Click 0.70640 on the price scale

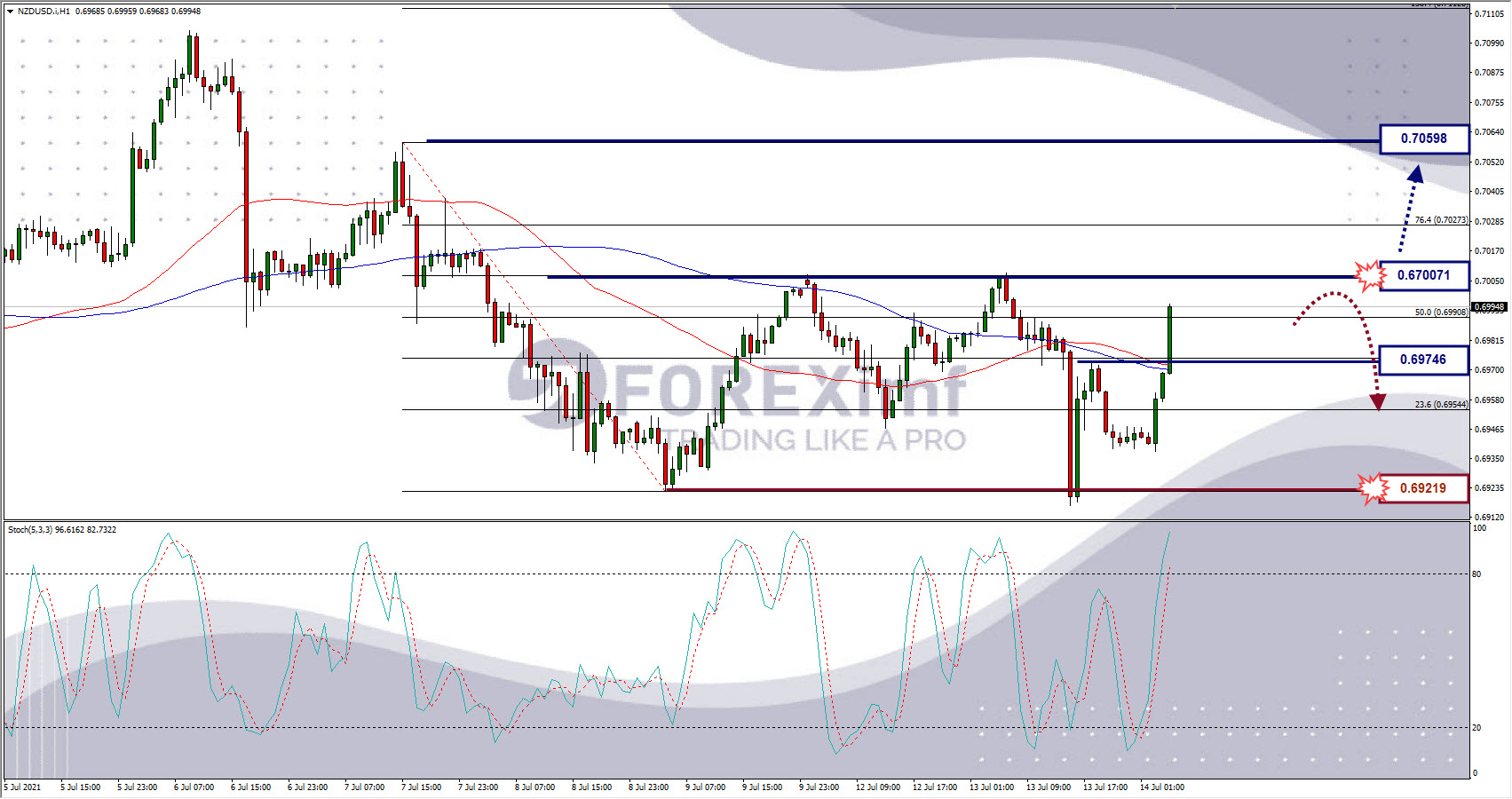tap(1489, 132)
